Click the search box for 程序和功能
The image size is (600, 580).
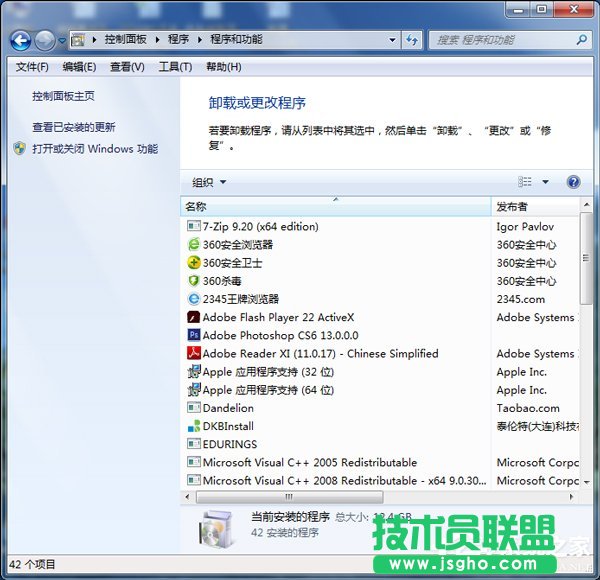[509, 40]
